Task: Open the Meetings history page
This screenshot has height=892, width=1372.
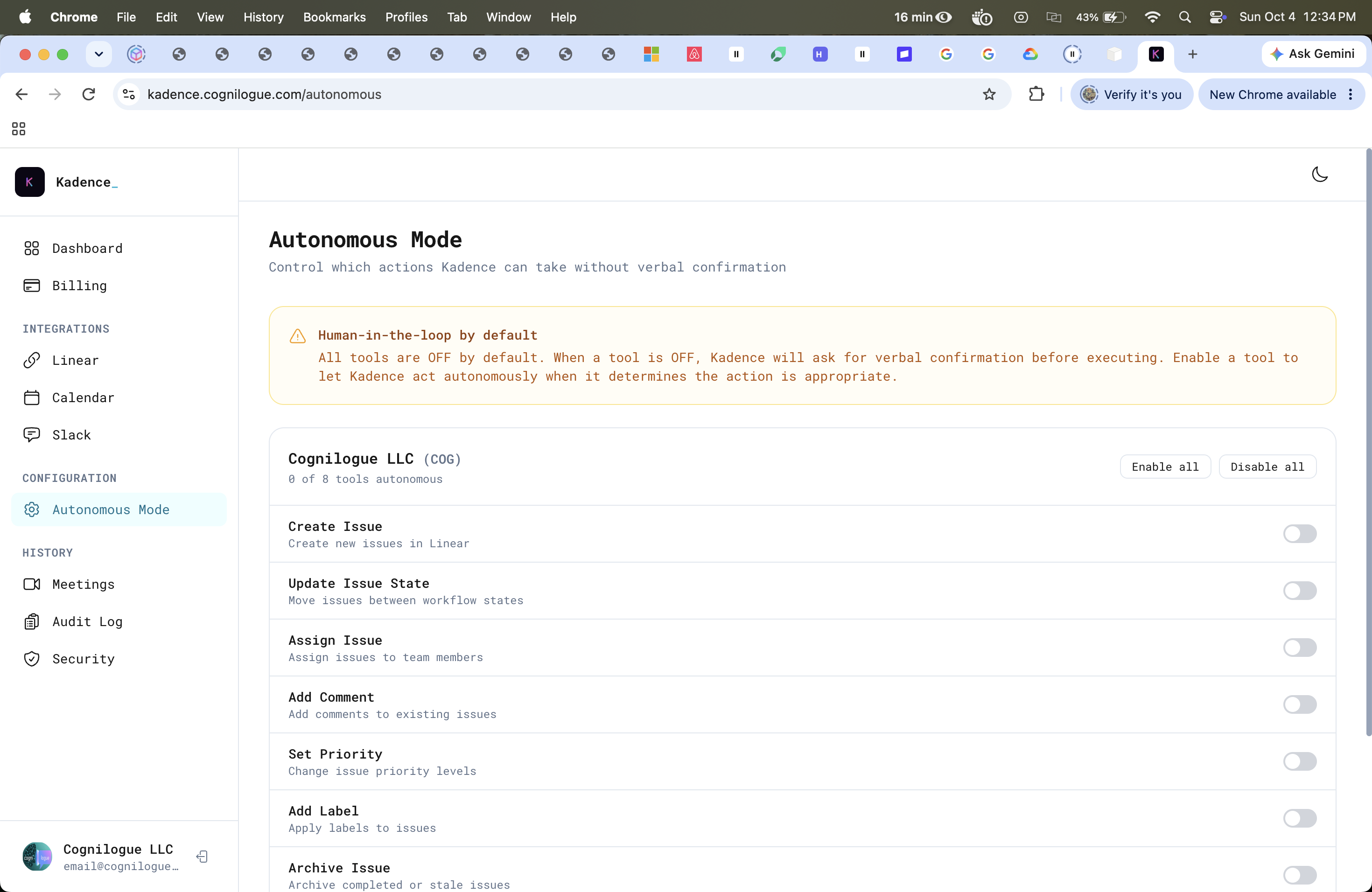Action: 119,584
